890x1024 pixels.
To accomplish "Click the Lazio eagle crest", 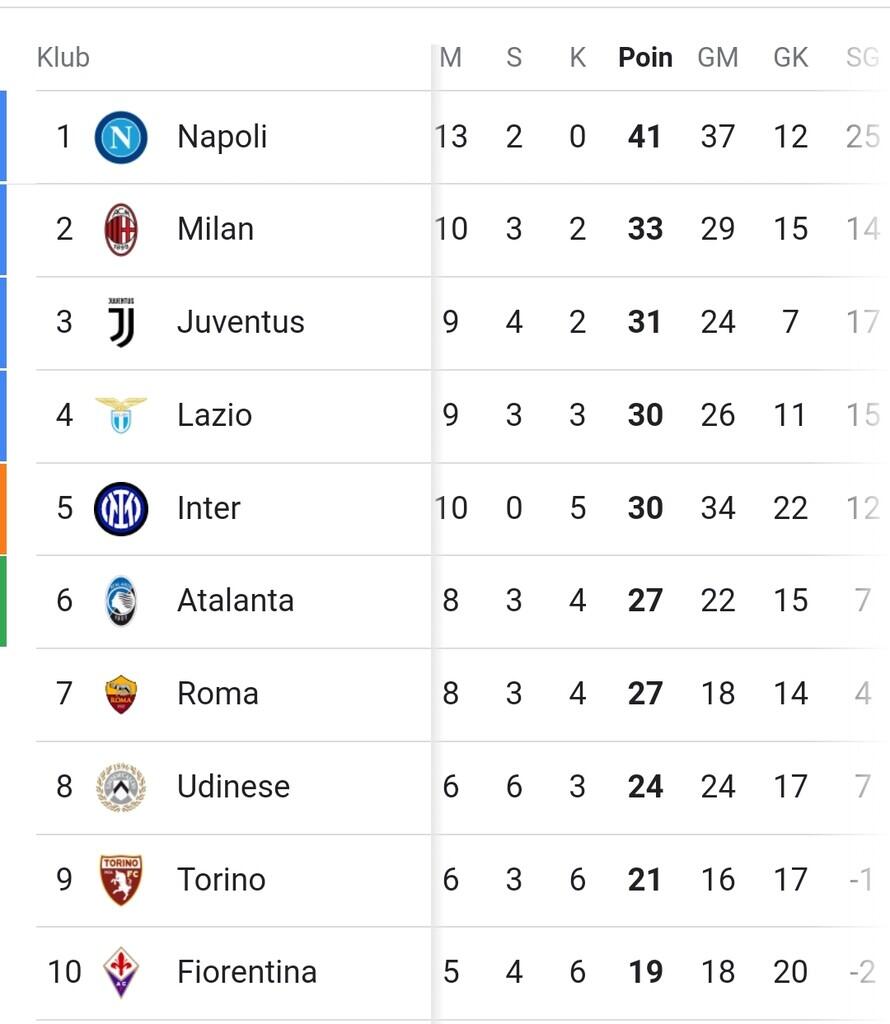I will click(x=121, y=415).
